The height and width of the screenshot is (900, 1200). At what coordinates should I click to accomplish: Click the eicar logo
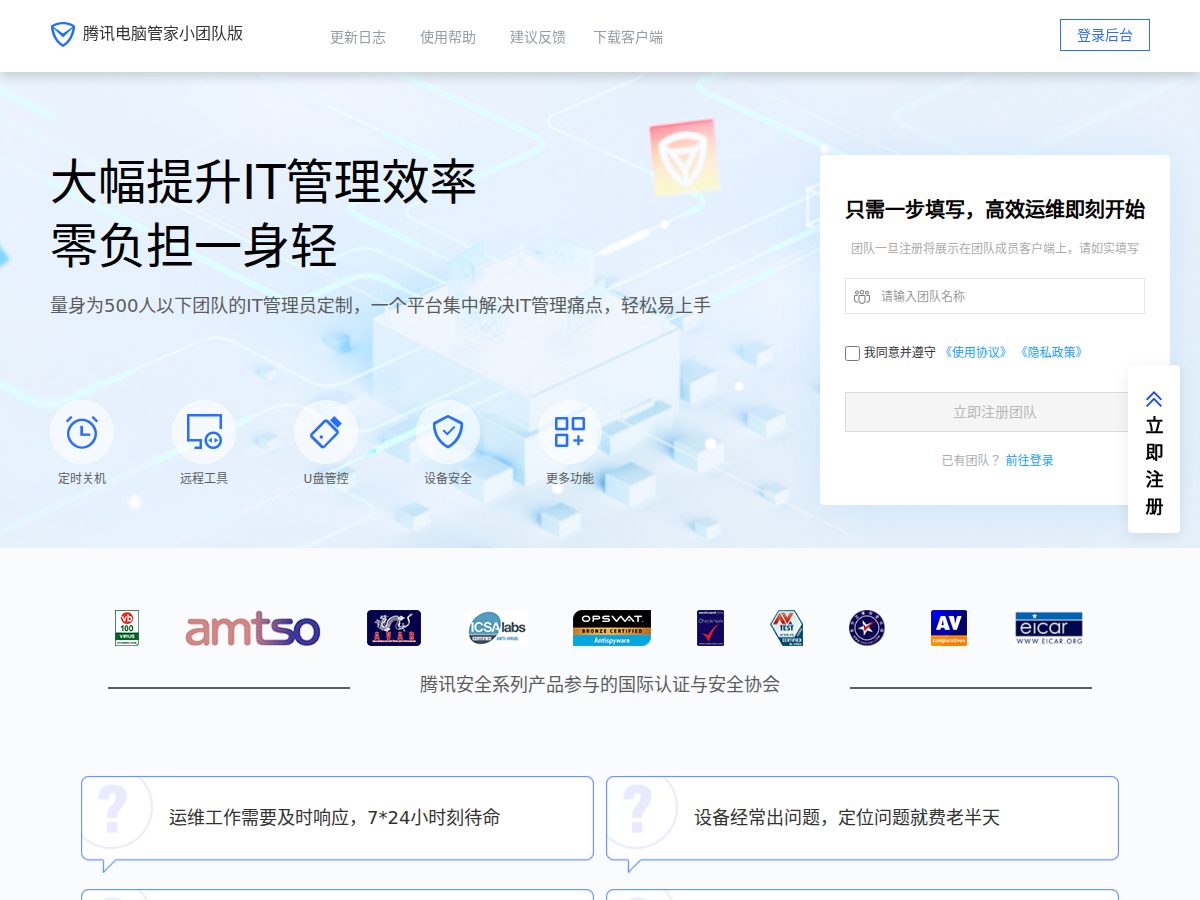click(x=1049, y=628)
